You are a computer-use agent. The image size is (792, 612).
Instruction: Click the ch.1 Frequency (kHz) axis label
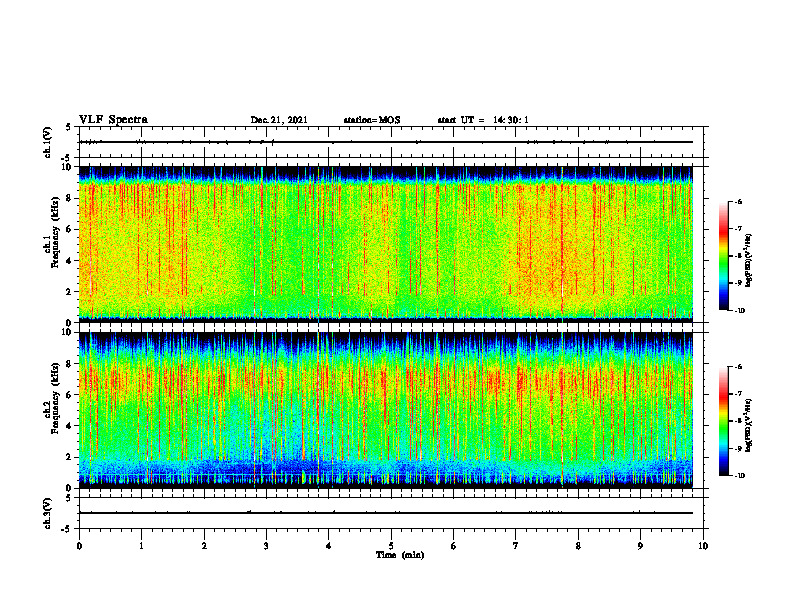52,233
